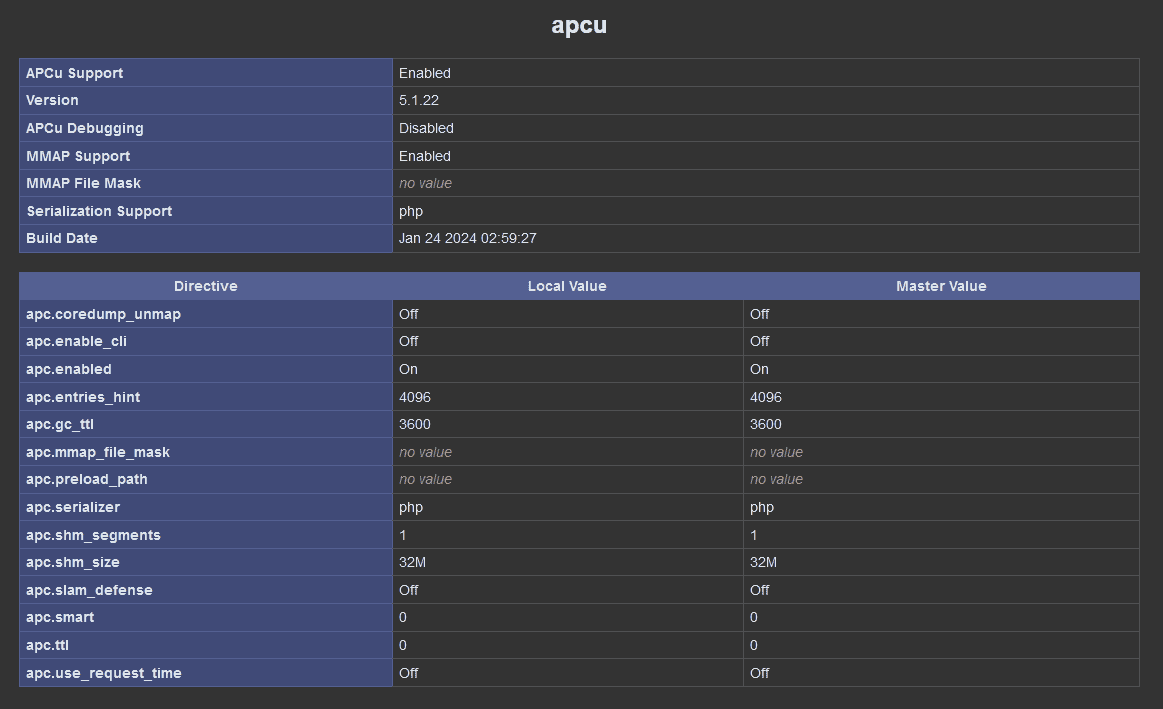Click Master Value Off for apc.slam_defense

point(759,590)
